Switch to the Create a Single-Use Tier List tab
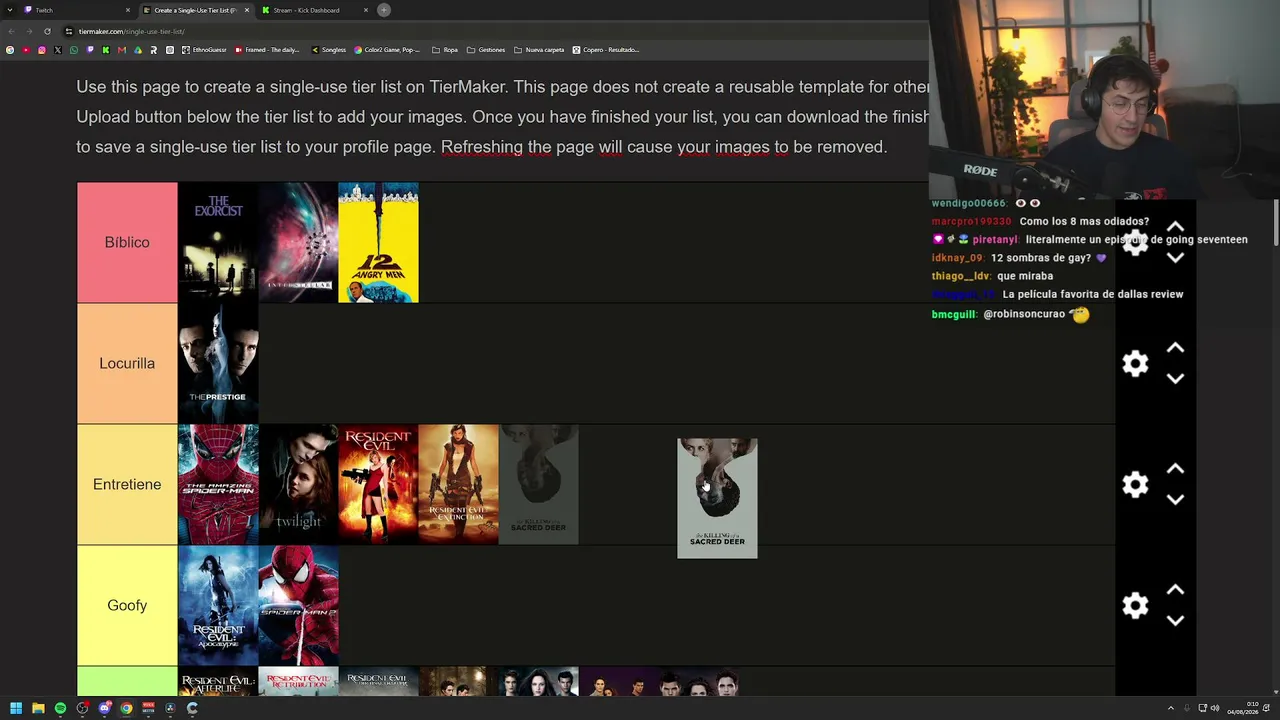 pos(196,10)
